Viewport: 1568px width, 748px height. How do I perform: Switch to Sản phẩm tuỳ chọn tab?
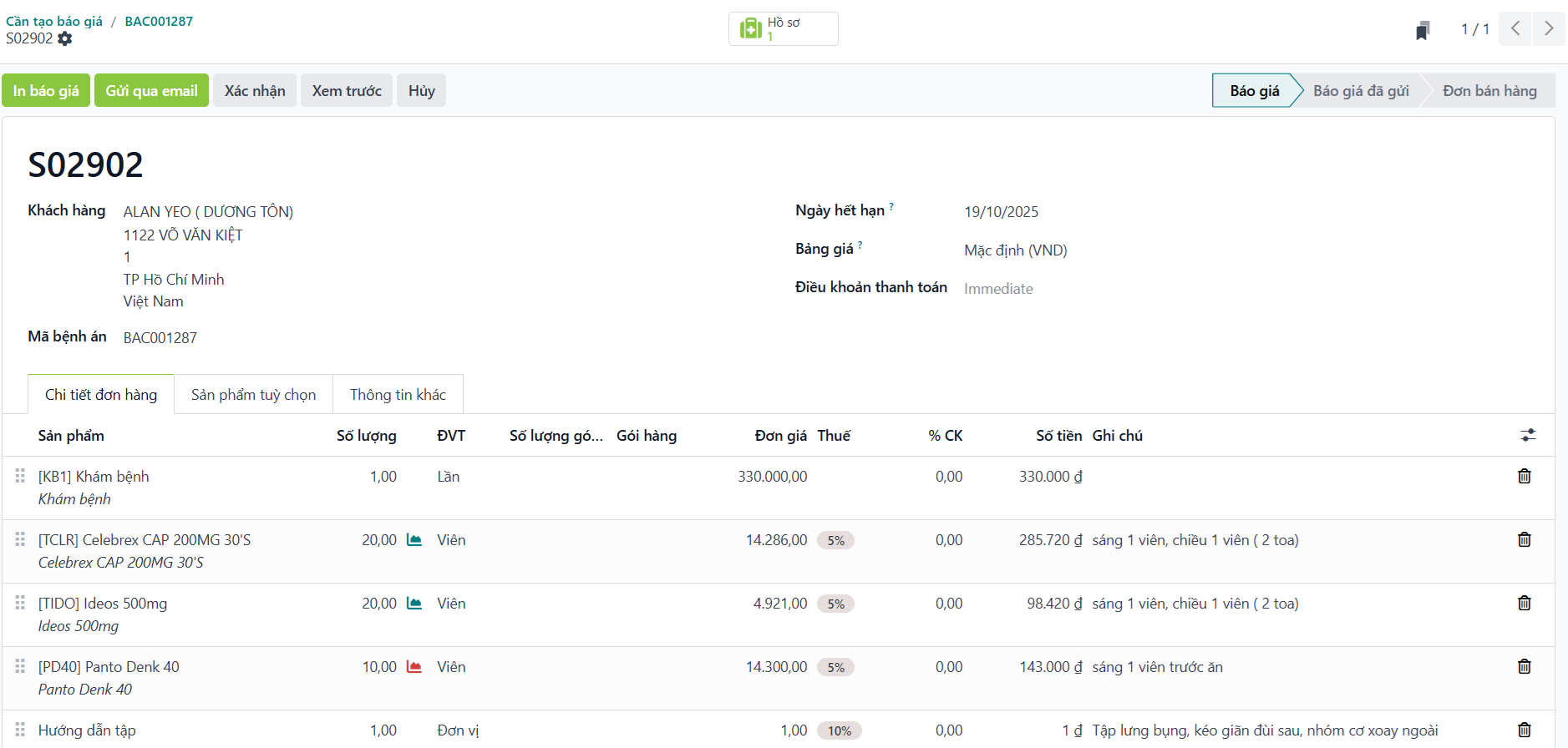tap(253, 395)
